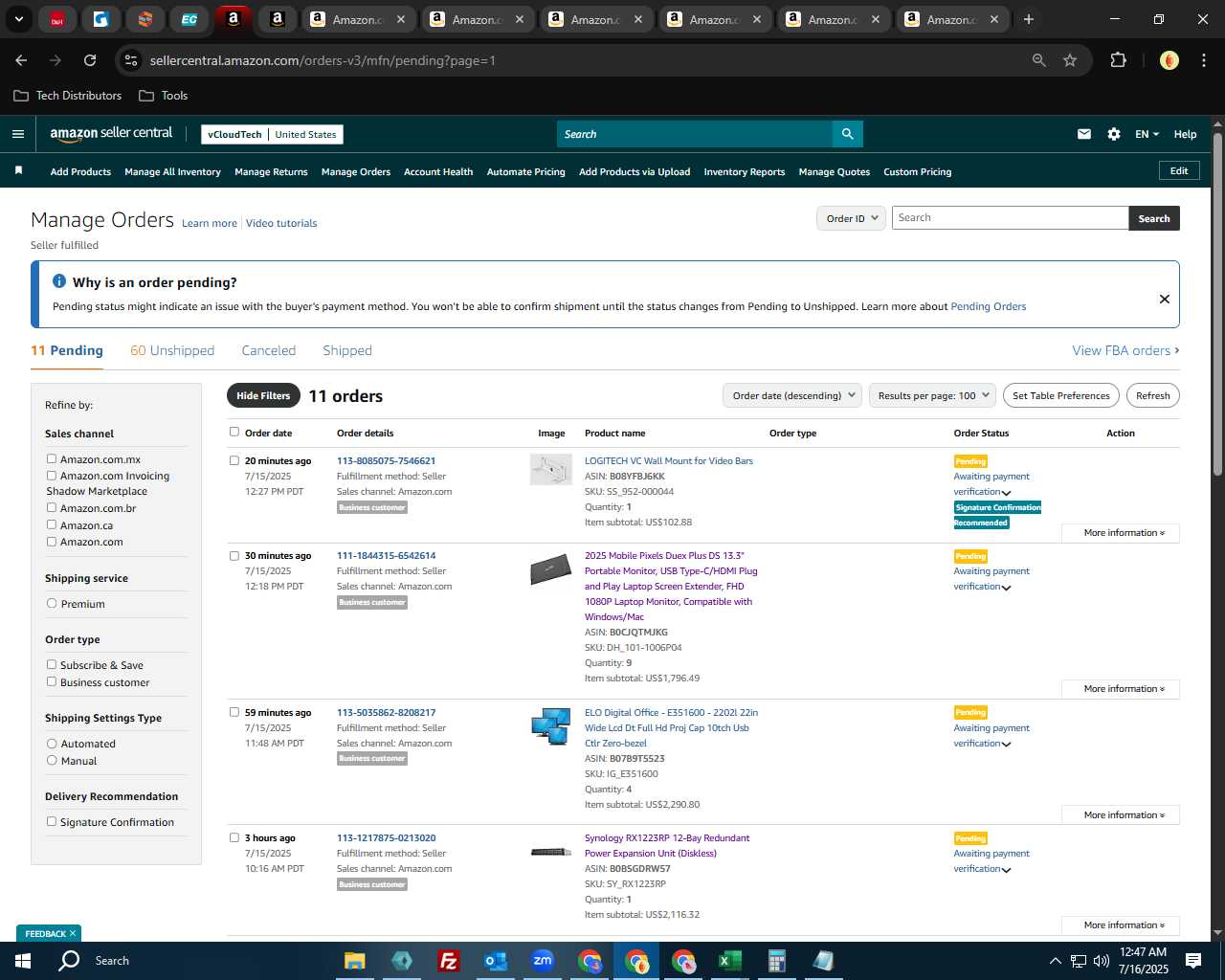Open Excel from the taskbar

click(x=729, y=961)
